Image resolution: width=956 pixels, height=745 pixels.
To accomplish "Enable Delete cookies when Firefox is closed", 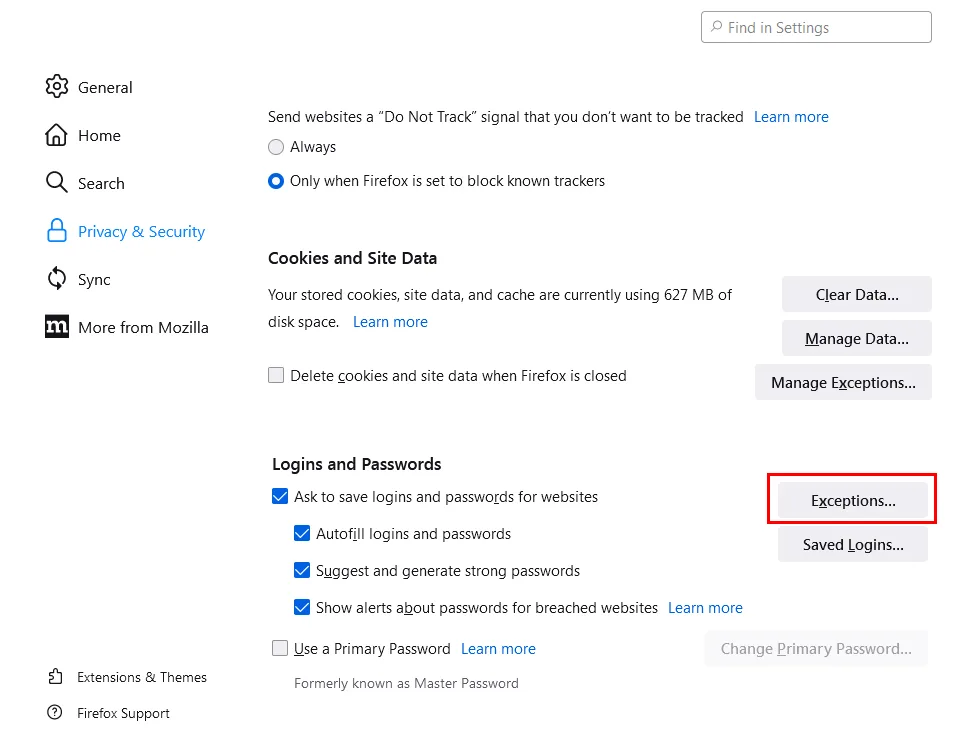I will pyautogui.click(x=276, y=375).
